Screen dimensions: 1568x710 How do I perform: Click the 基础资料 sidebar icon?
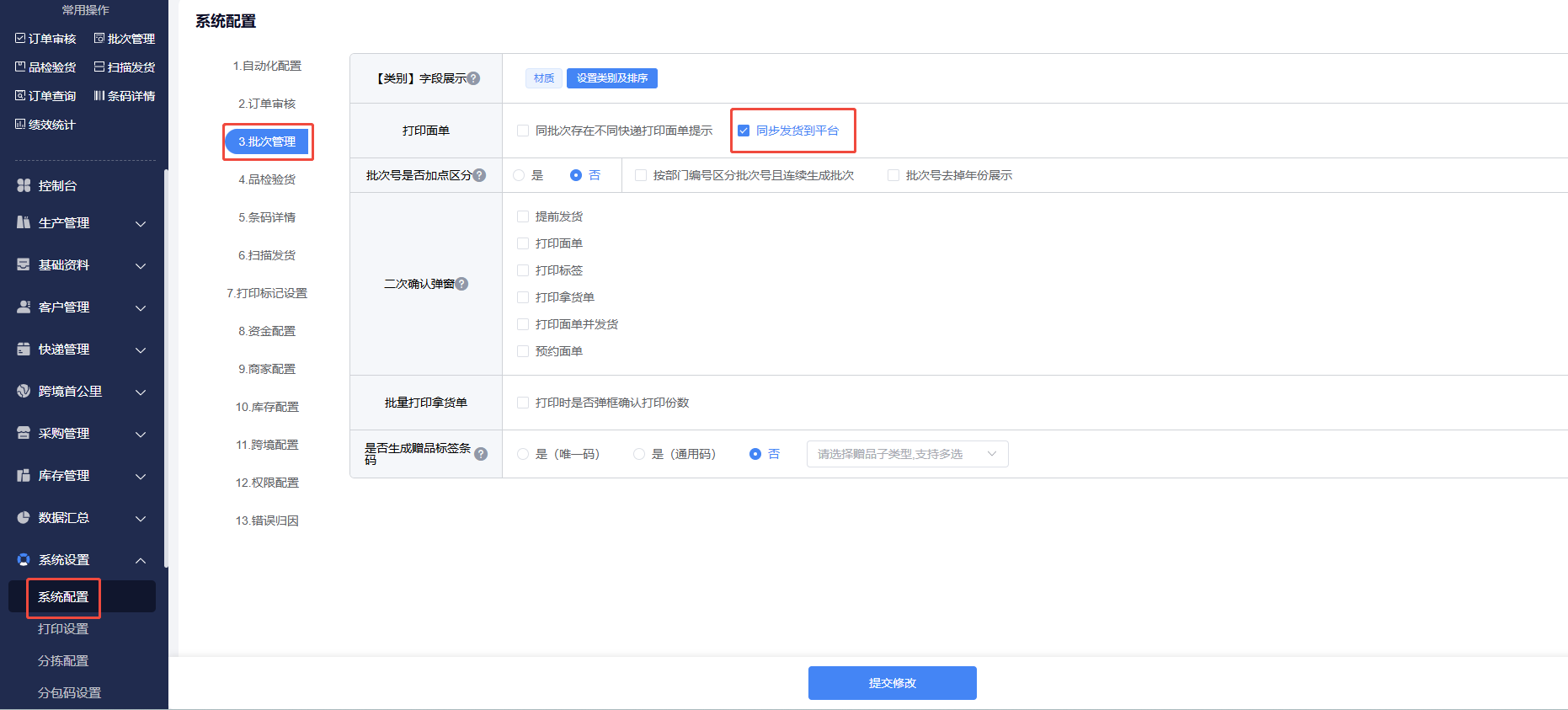pos(24,264)
